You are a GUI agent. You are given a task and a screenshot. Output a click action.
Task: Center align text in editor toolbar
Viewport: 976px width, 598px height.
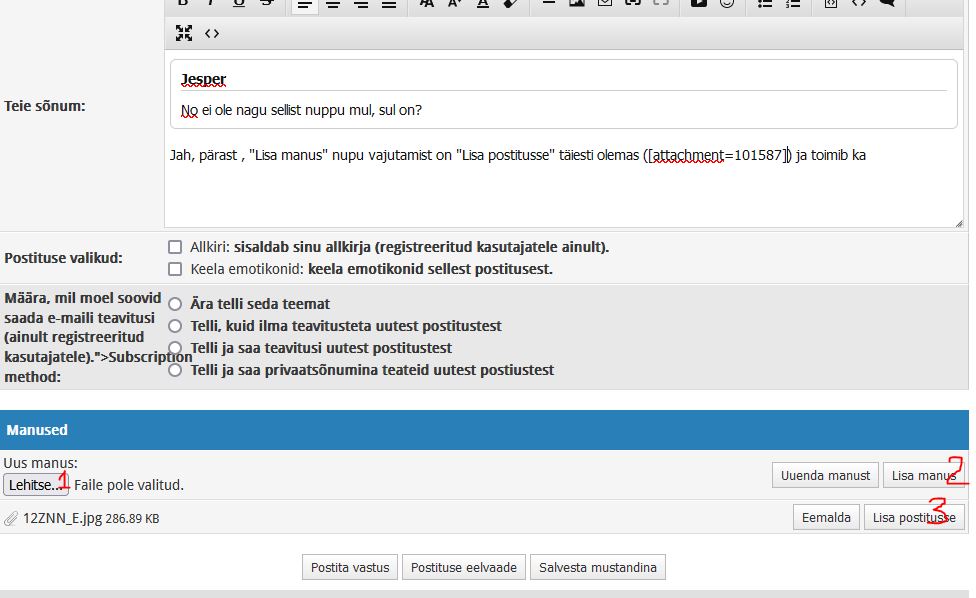tap(333, 5)
